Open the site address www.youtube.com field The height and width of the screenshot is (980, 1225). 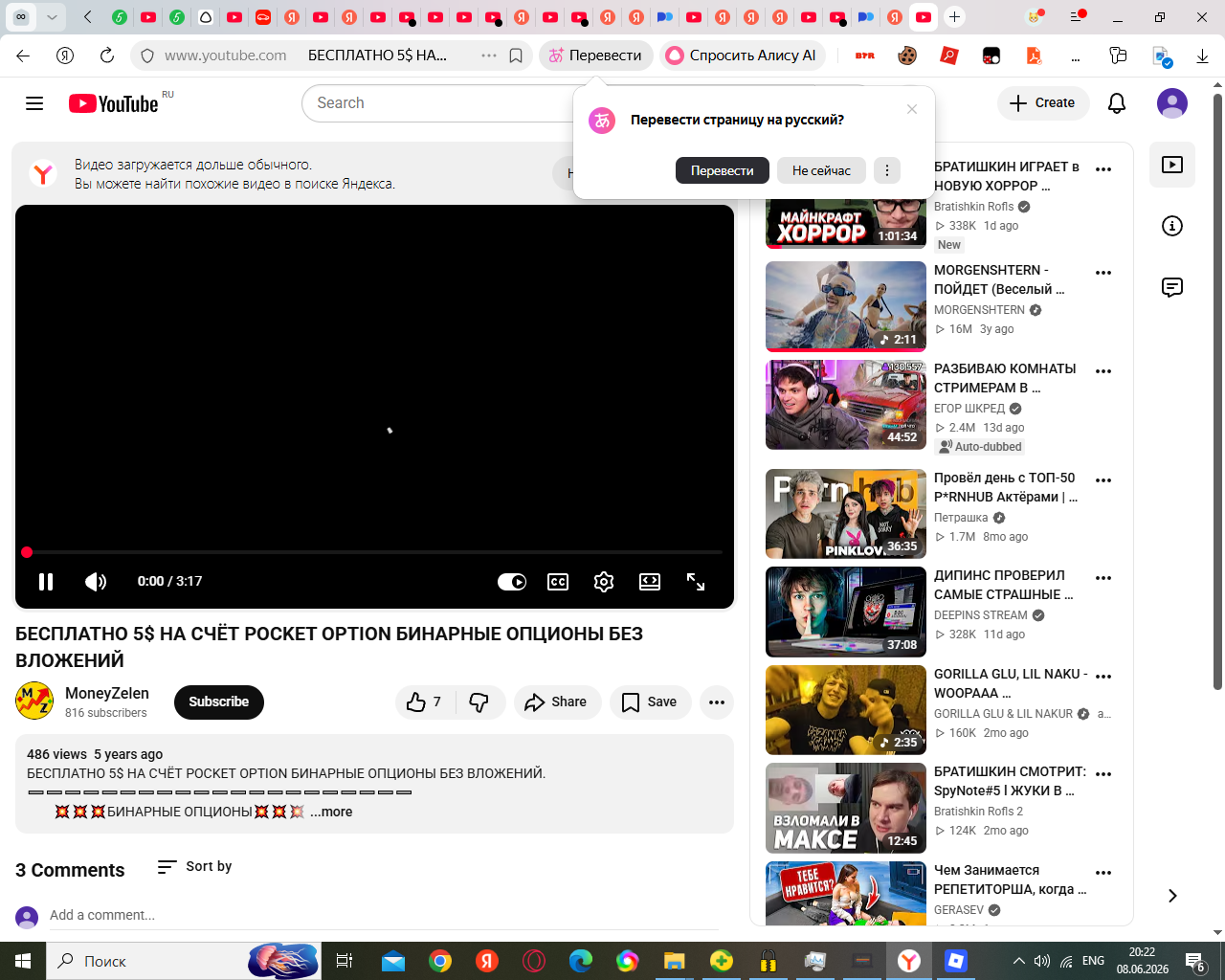(226, 56)
